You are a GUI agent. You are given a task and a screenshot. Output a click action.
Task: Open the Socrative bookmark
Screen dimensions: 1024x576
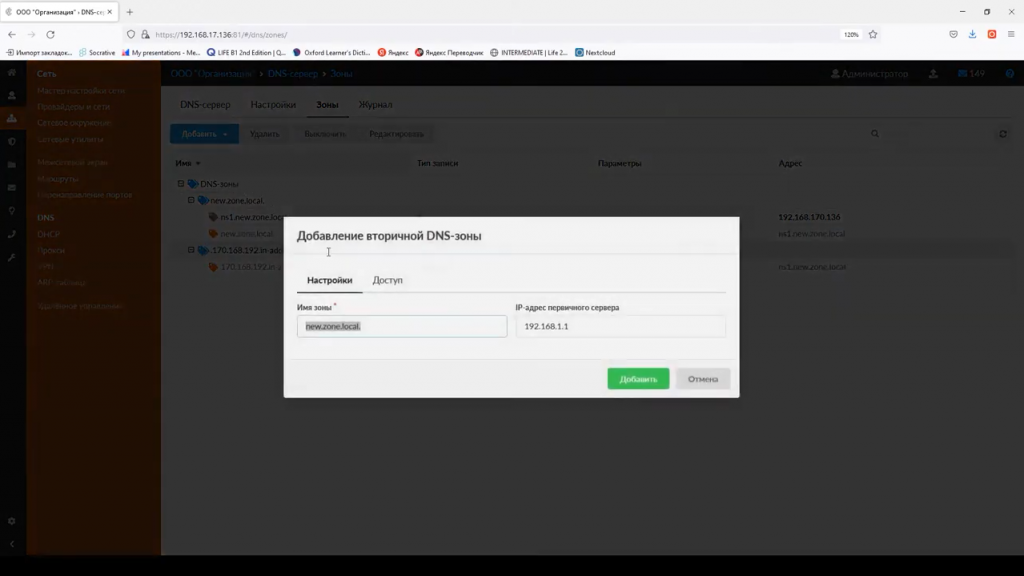click(x=97, y=52)
